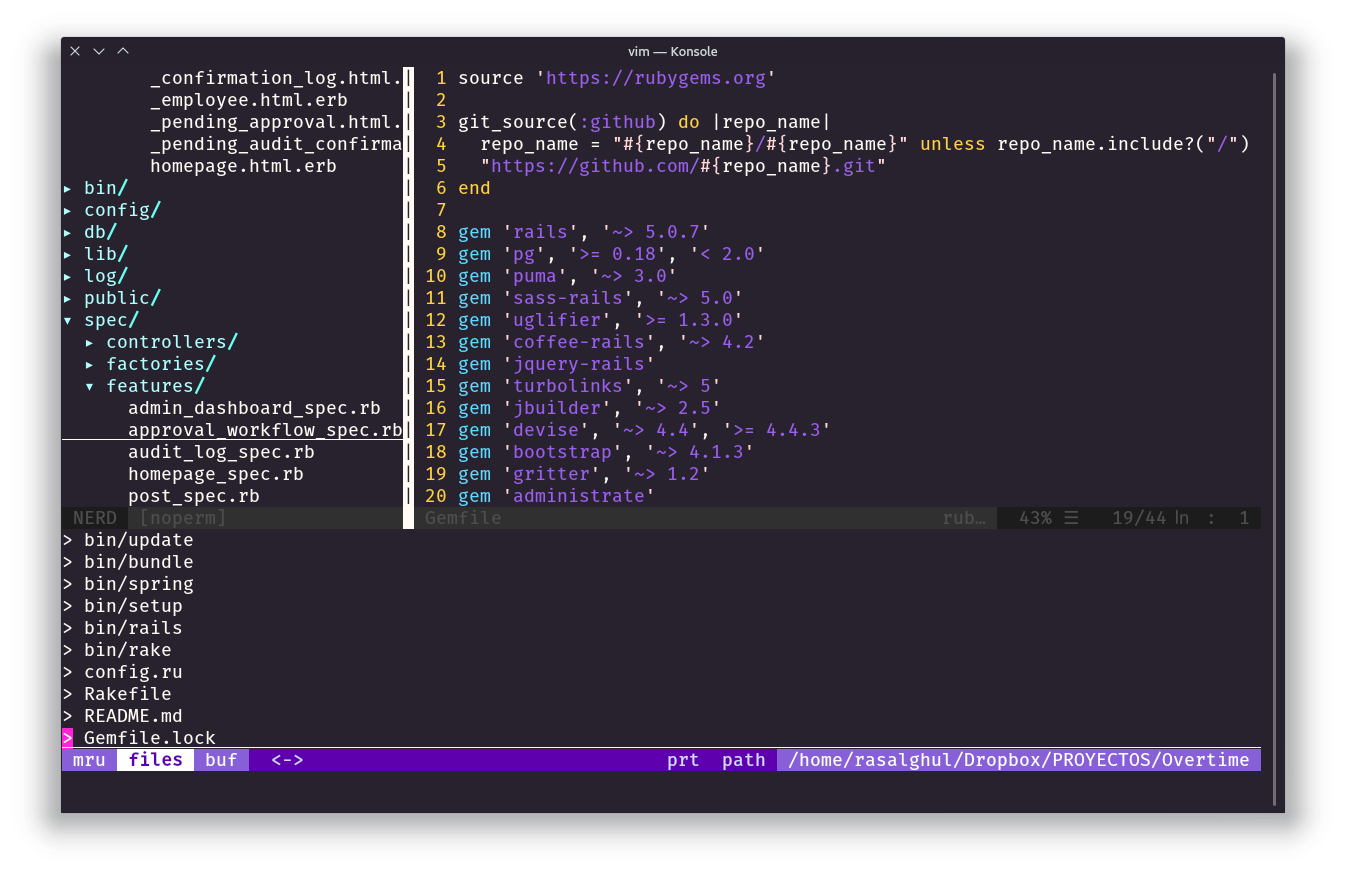Switch to the buf tab
This screenshot has height=874, width=1346.
(221, 760)
